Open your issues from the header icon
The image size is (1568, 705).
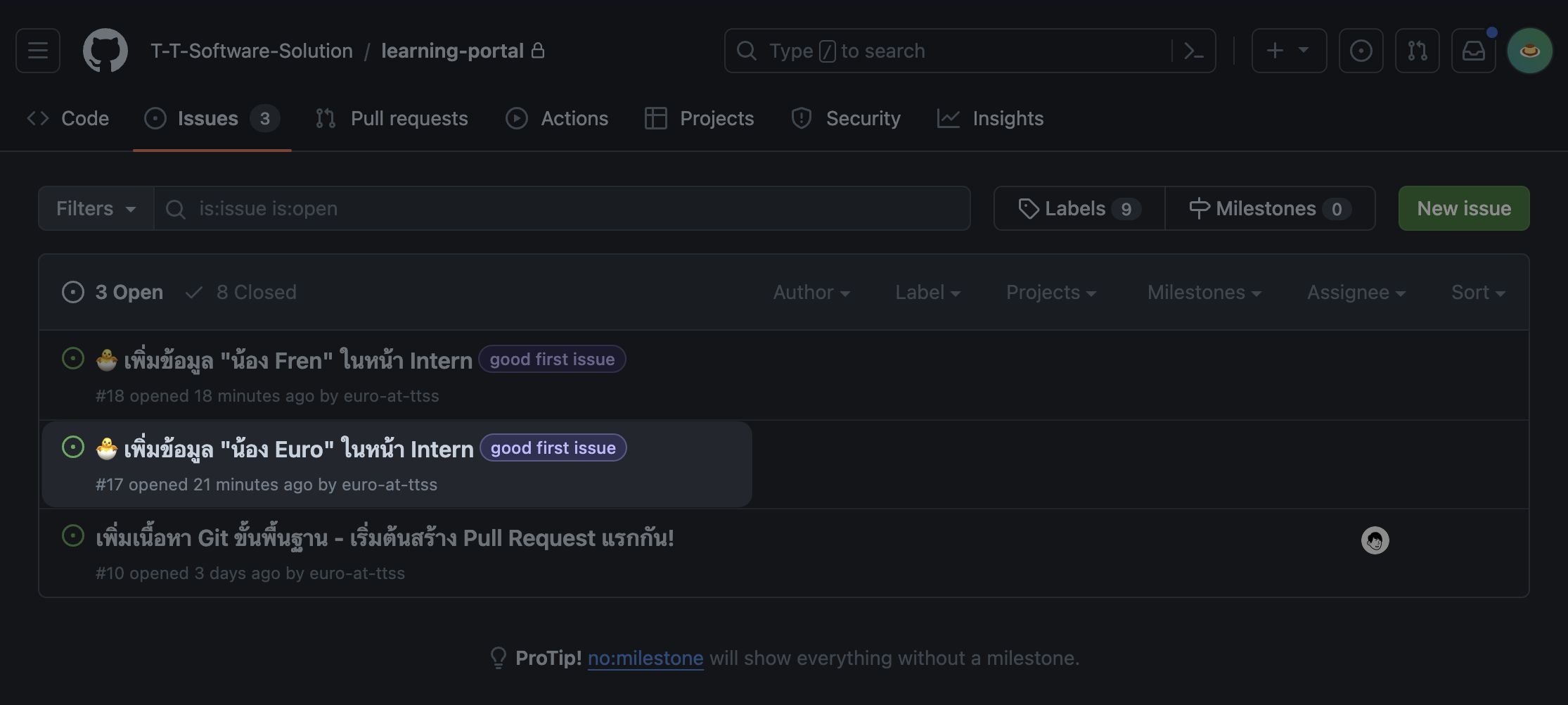click(x=1361, y=51)
